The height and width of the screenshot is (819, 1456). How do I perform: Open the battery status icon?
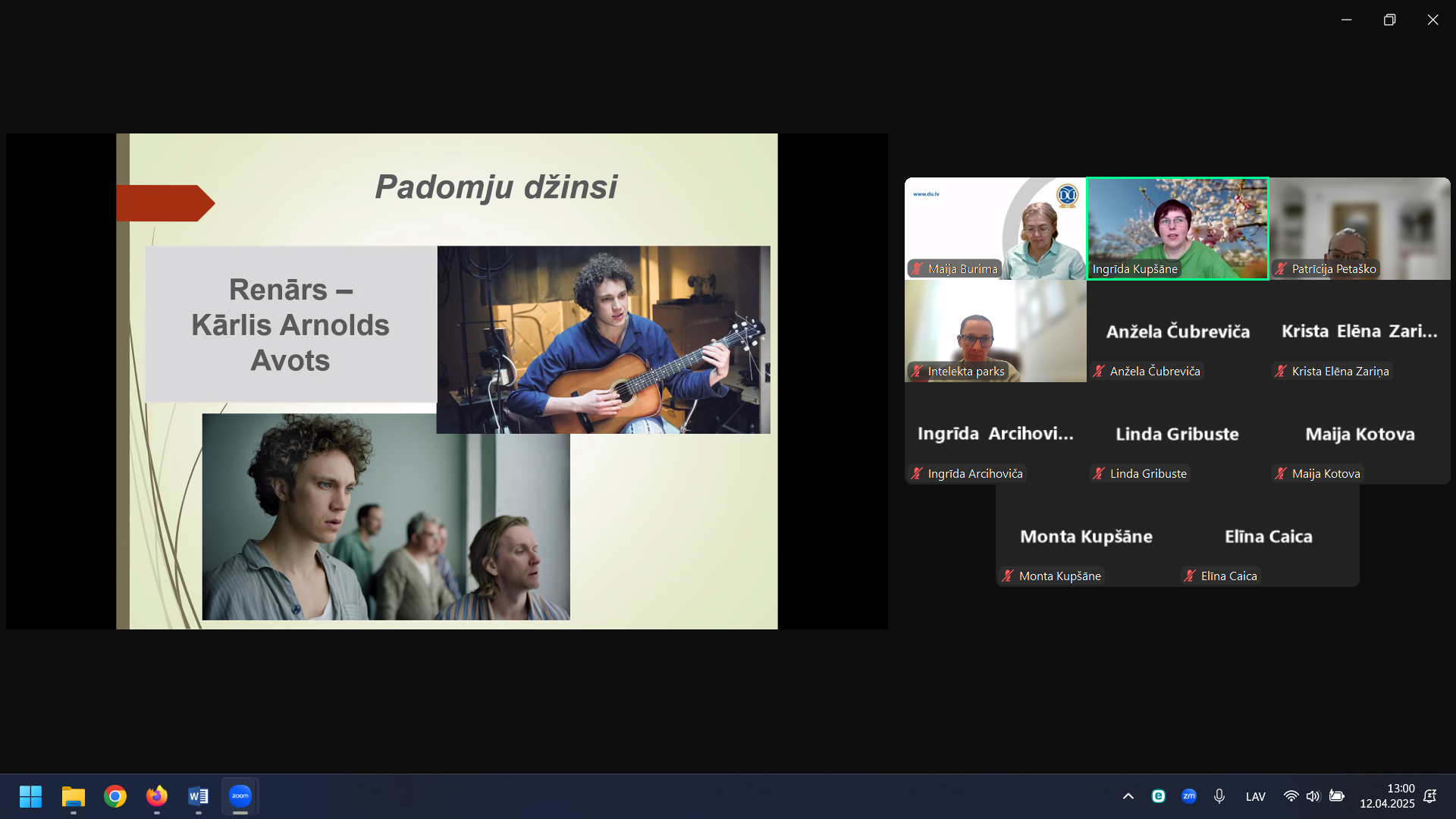click(1336, 796)
